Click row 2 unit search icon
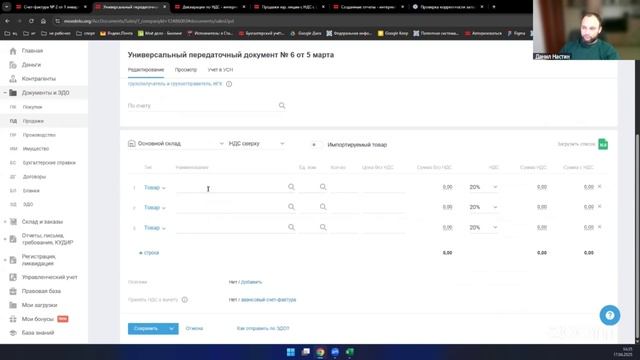The height and width of the screenshot is (360, 640). click(323, 207)
